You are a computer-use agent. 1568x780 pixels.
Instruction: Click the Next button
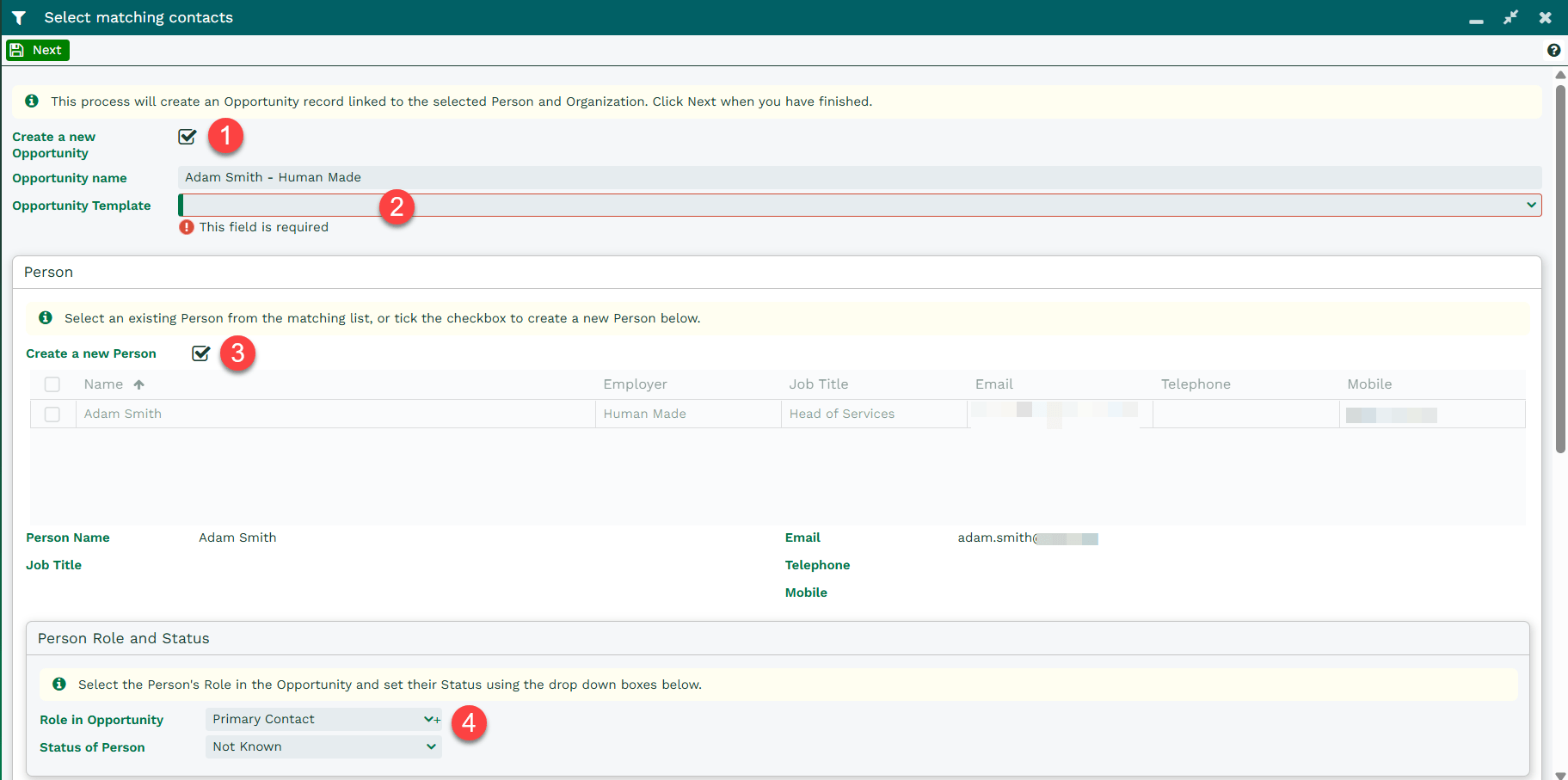(38, 51)
